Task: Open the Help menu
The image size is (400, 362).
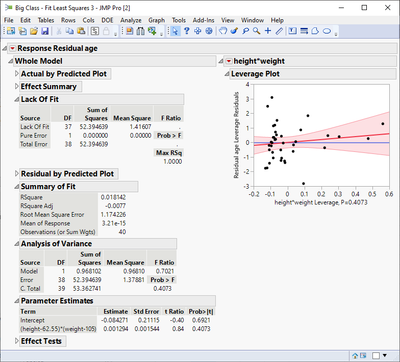Action: tap(277, 20)
